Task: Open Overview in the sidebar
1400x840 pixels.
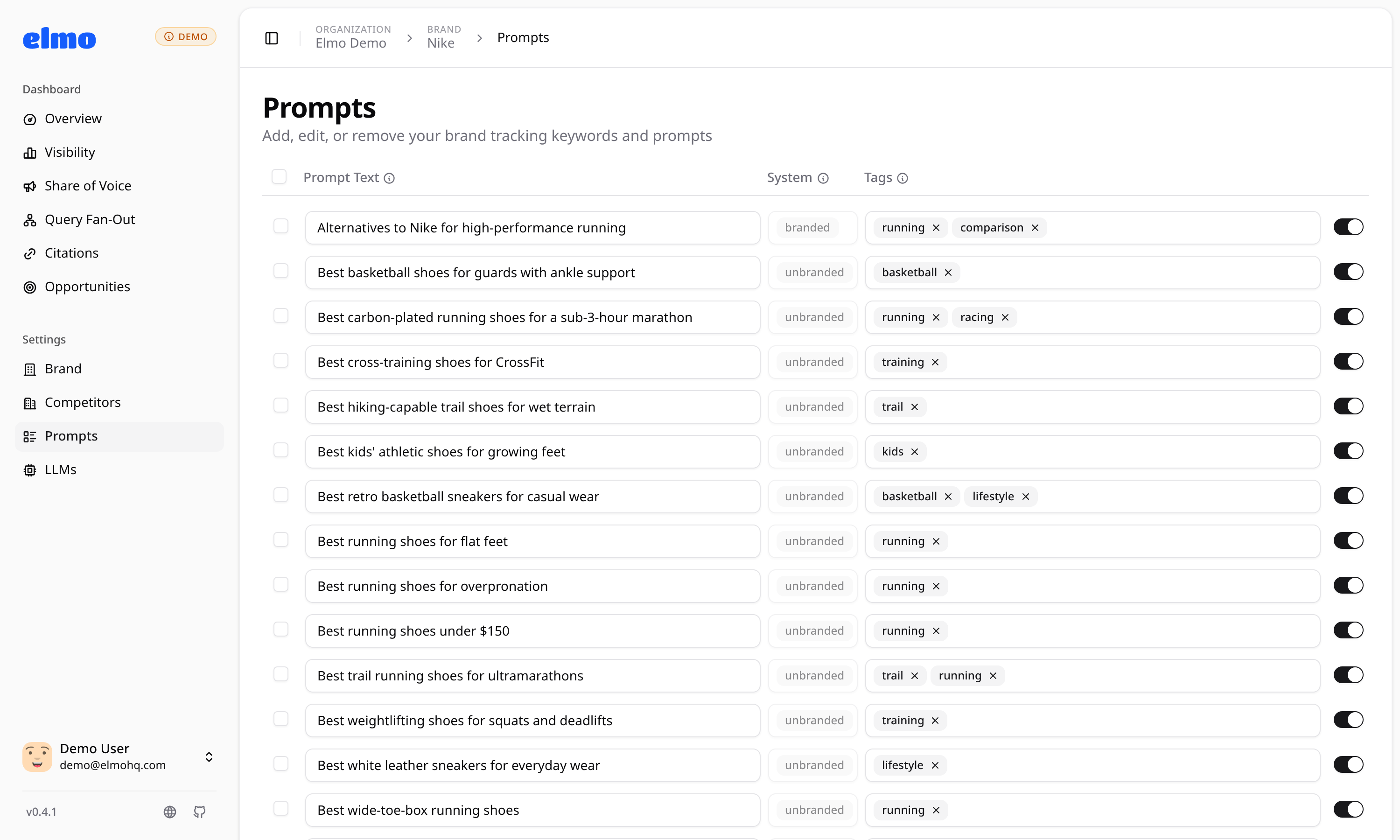Action: [x=119, y=119]
